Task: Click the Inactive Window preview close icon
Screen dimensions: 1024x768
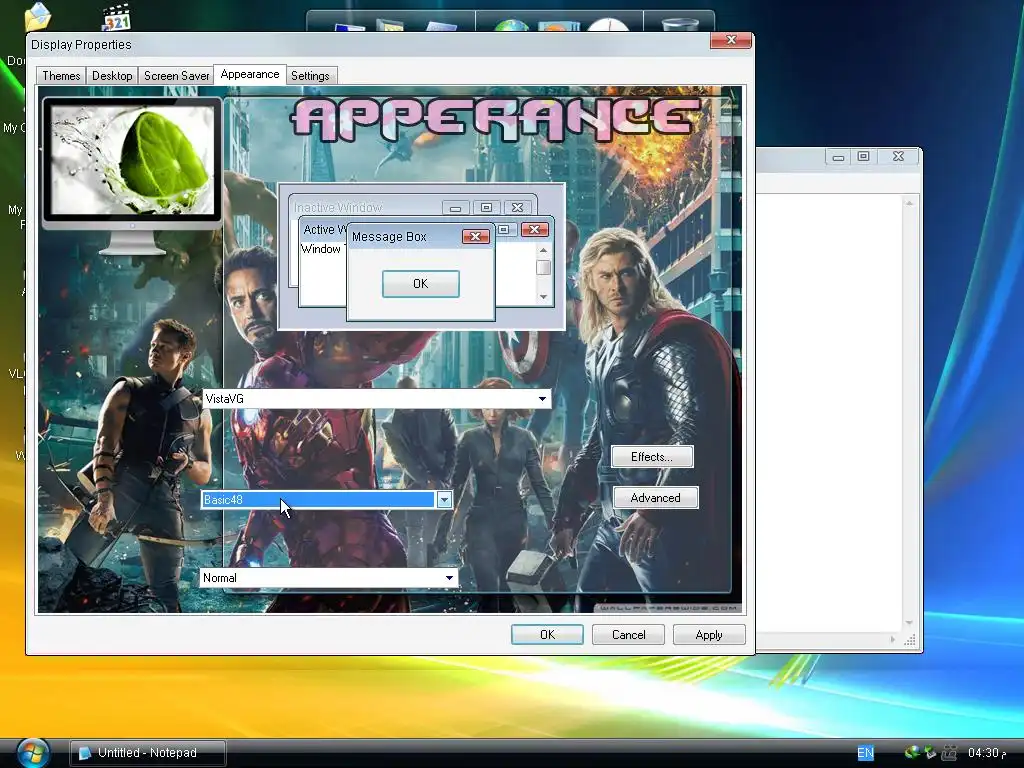Action: tap(517, 208)
